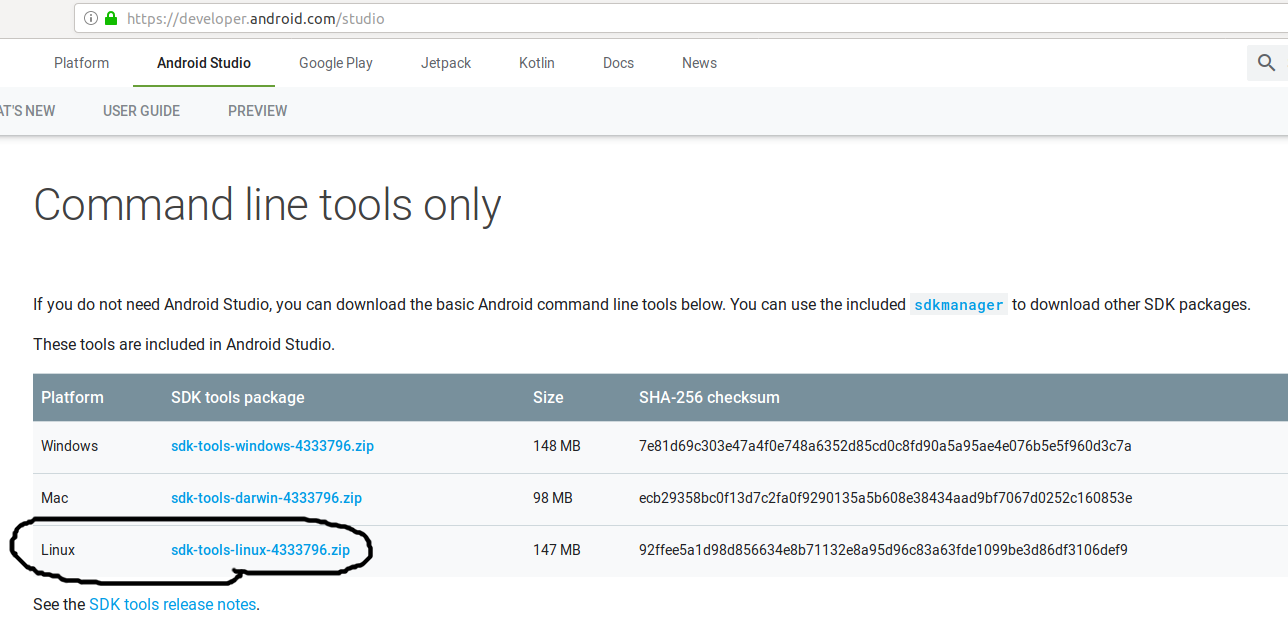
Task: Click the Mac platform cell
Action: (x=54, y=498)
